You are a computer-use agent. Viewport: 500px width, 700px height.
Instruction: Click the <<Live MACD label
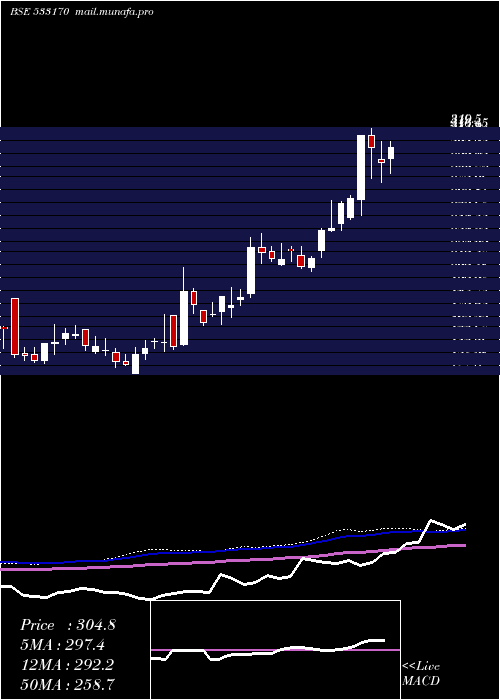(421, 673)
